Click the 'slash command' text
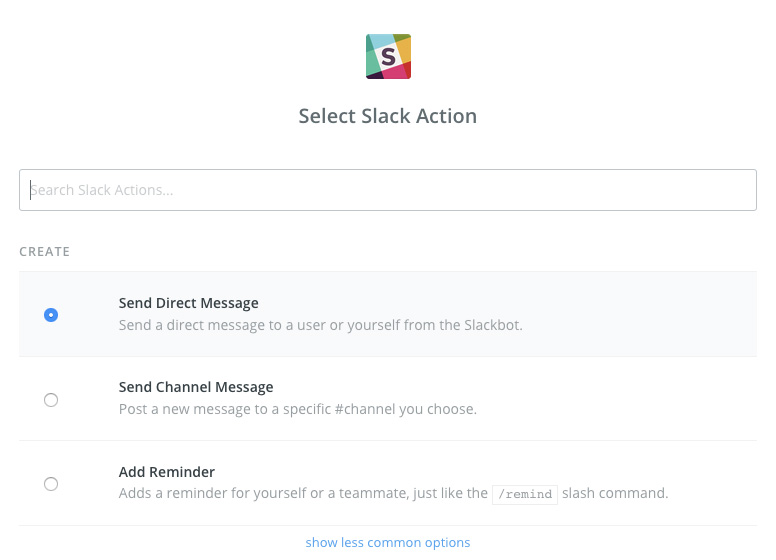This screenshot has height=560, width=776. pyautogui.click(x=615, y=493)
